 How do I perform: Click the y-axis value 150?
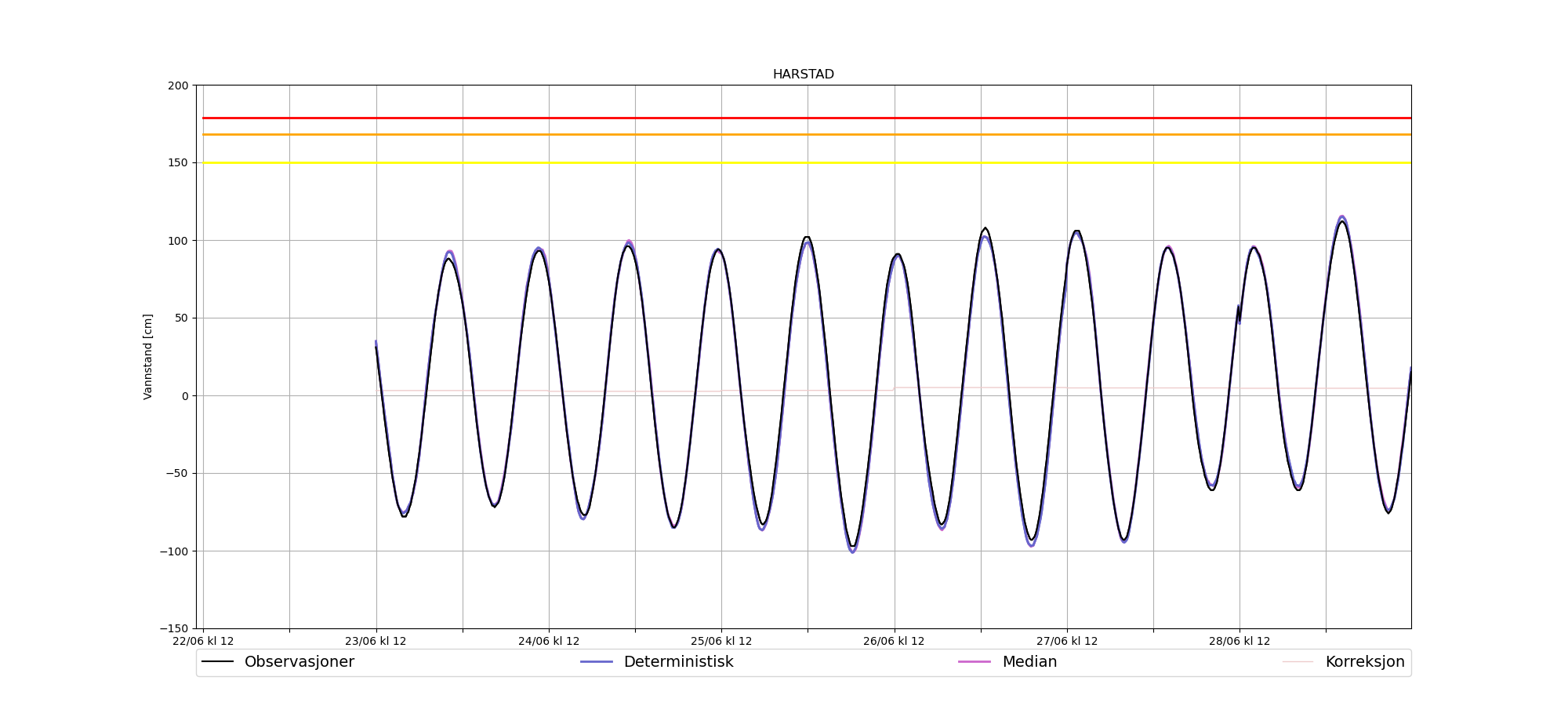[x=178, y=163]
